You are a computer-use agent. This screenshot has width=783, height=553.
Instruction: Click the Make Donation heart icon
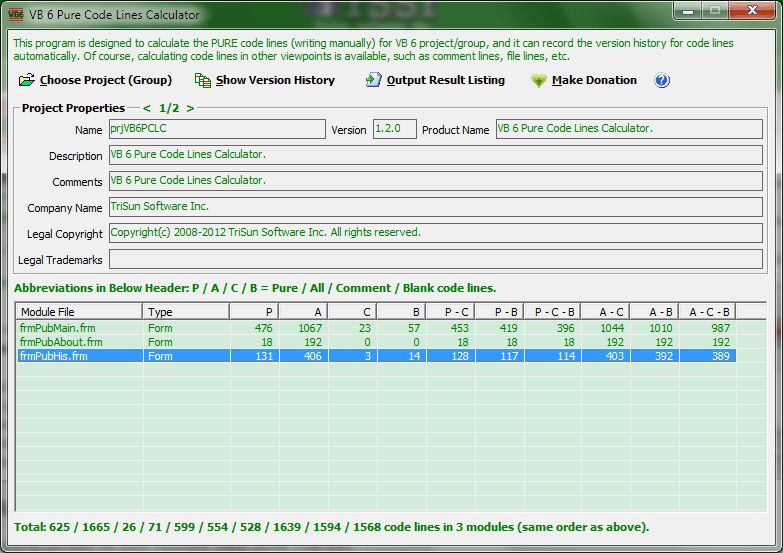538,80
